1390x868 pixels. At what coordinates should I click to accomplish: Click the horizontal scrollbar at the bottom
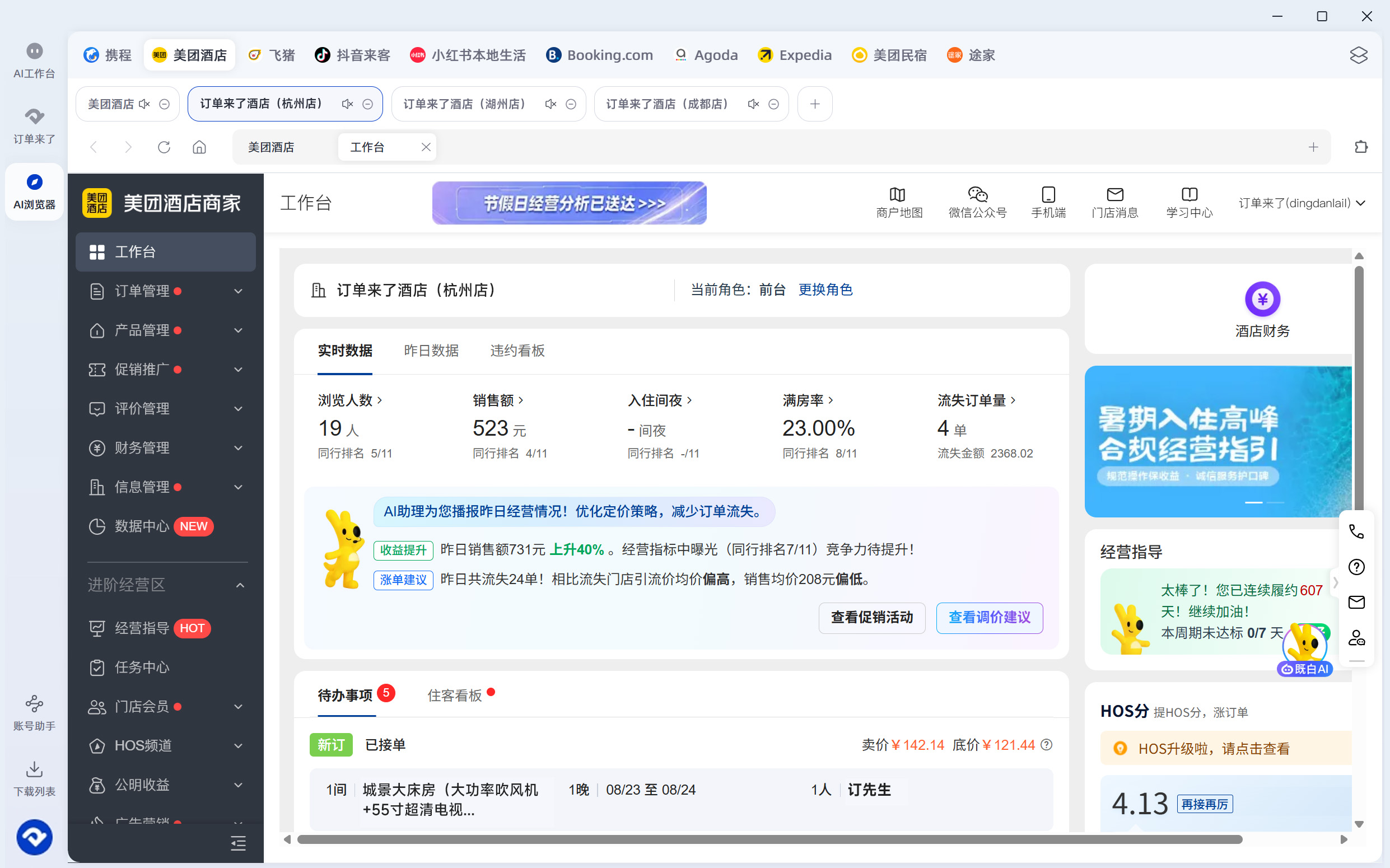tap(769, 839)
